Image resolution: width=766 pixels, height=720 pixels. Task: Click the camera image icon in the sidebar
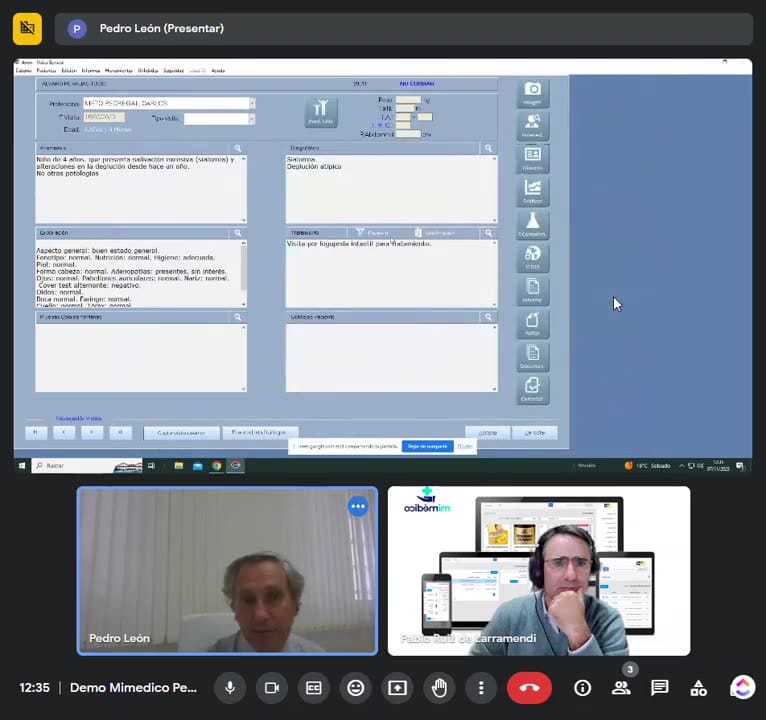click(x=532, y=93)
